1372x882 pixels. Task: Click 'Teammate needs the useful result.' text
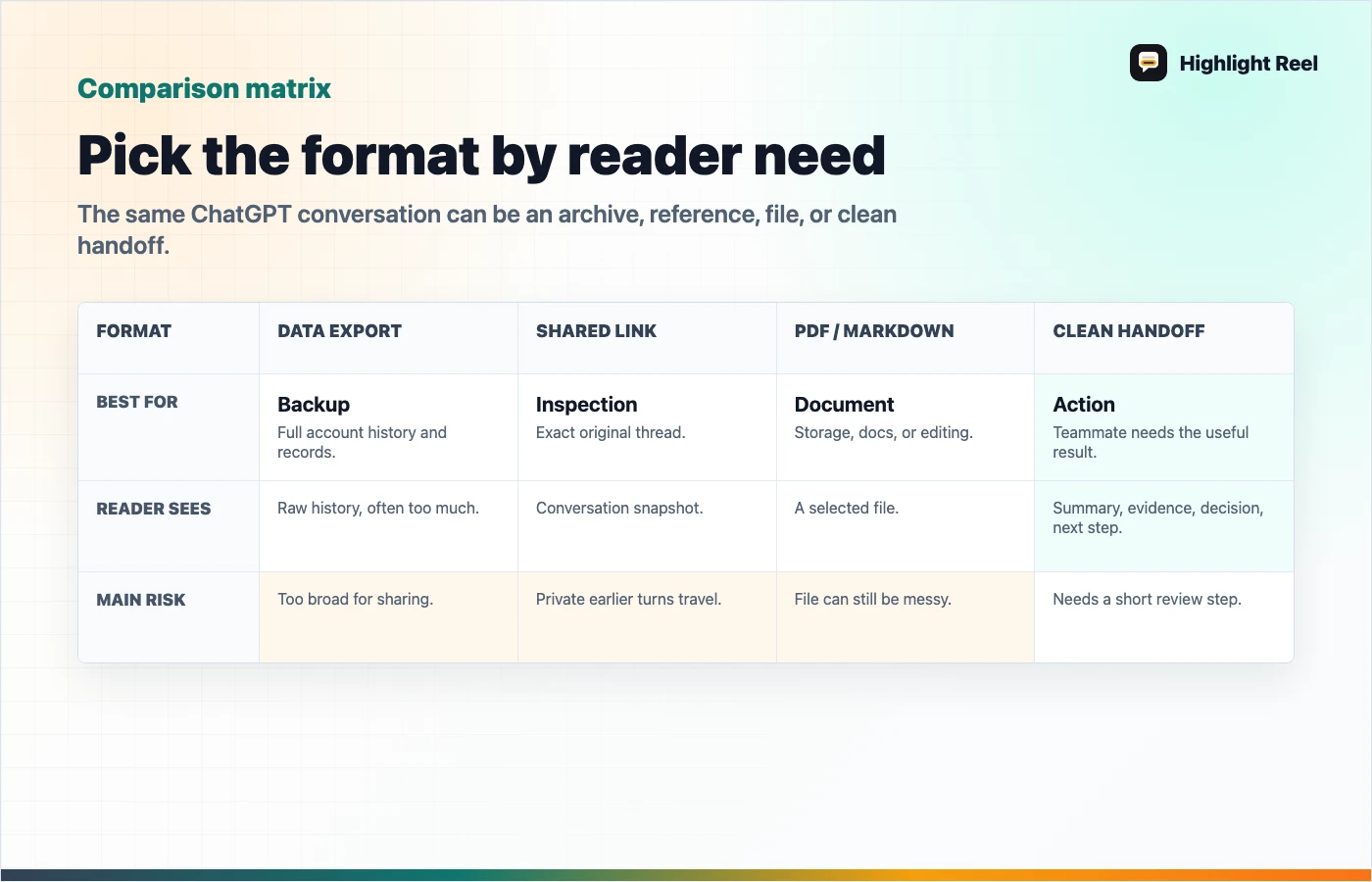(x=1151, y=442)
